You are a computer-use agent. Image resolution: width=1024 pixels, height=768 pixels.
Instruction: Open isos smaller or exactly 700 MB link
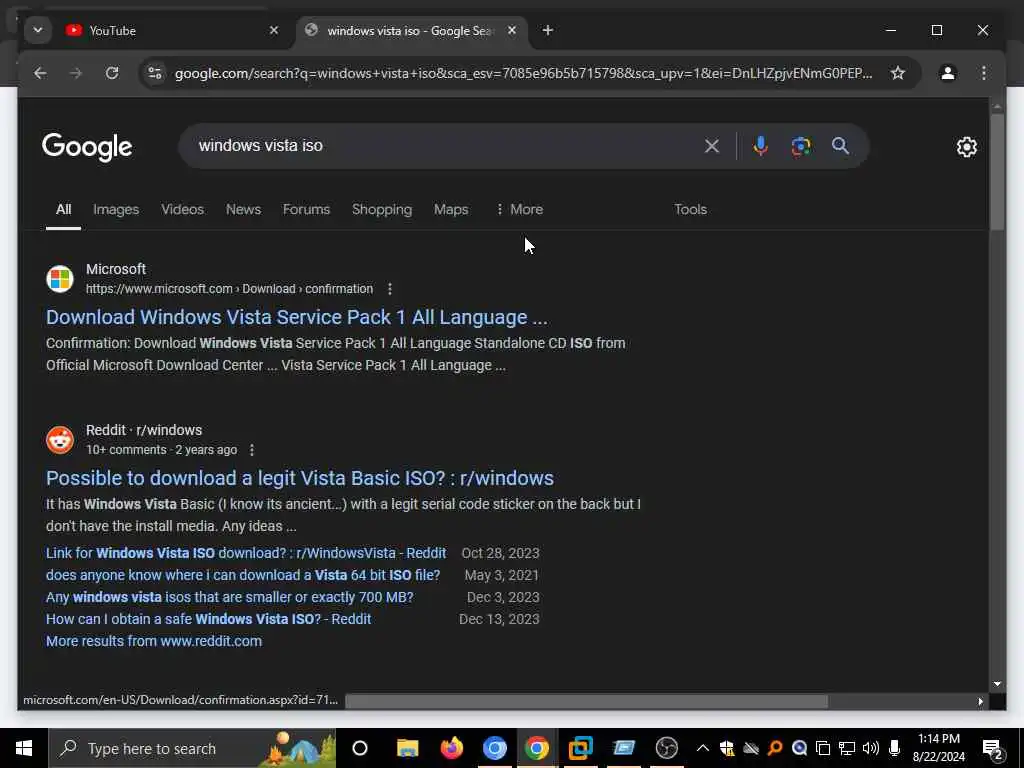tap(229, 598)
